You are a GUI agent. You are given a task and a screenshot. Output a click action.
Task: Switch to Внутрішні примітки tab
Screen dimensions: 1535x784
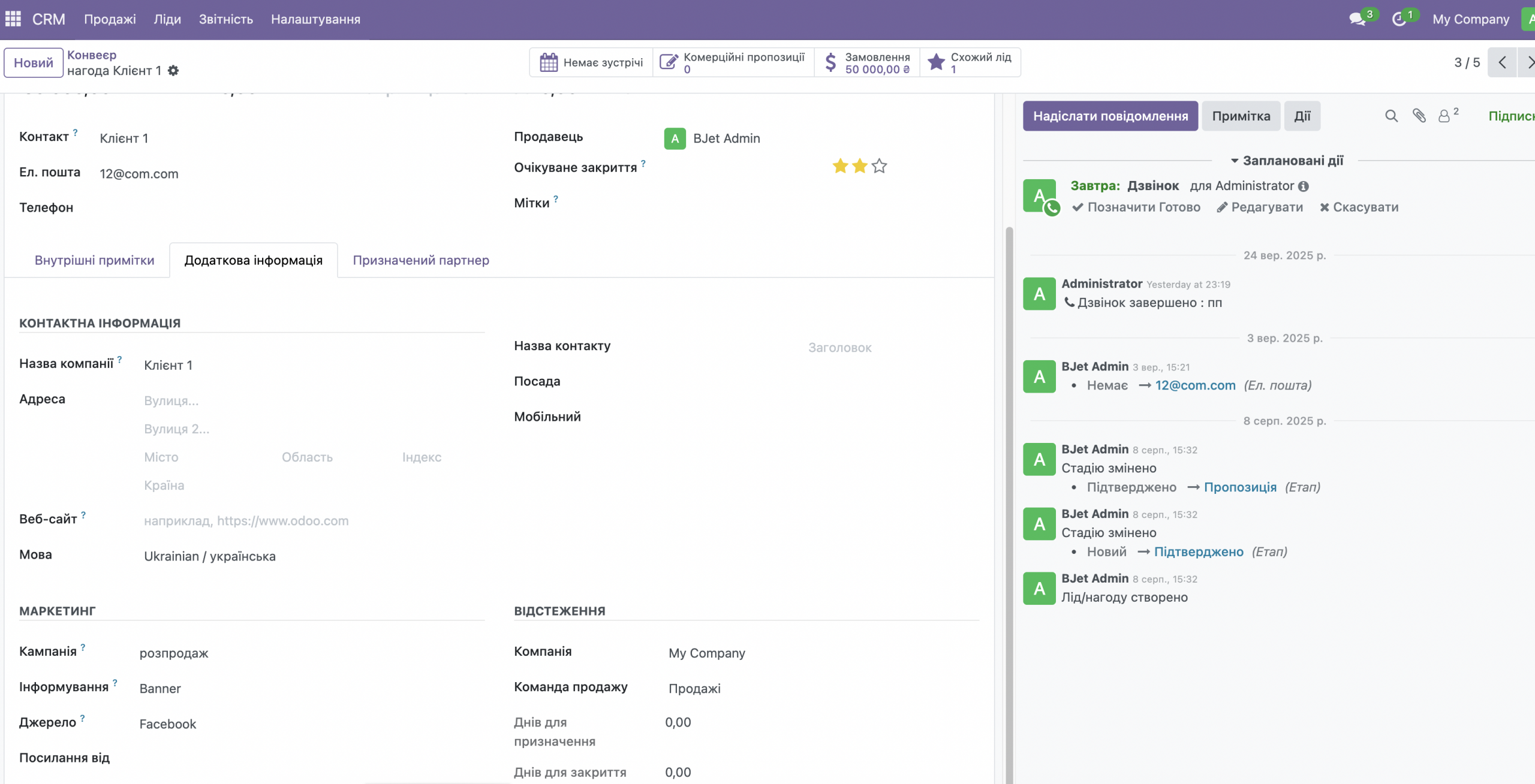click(x=94, y=260)
